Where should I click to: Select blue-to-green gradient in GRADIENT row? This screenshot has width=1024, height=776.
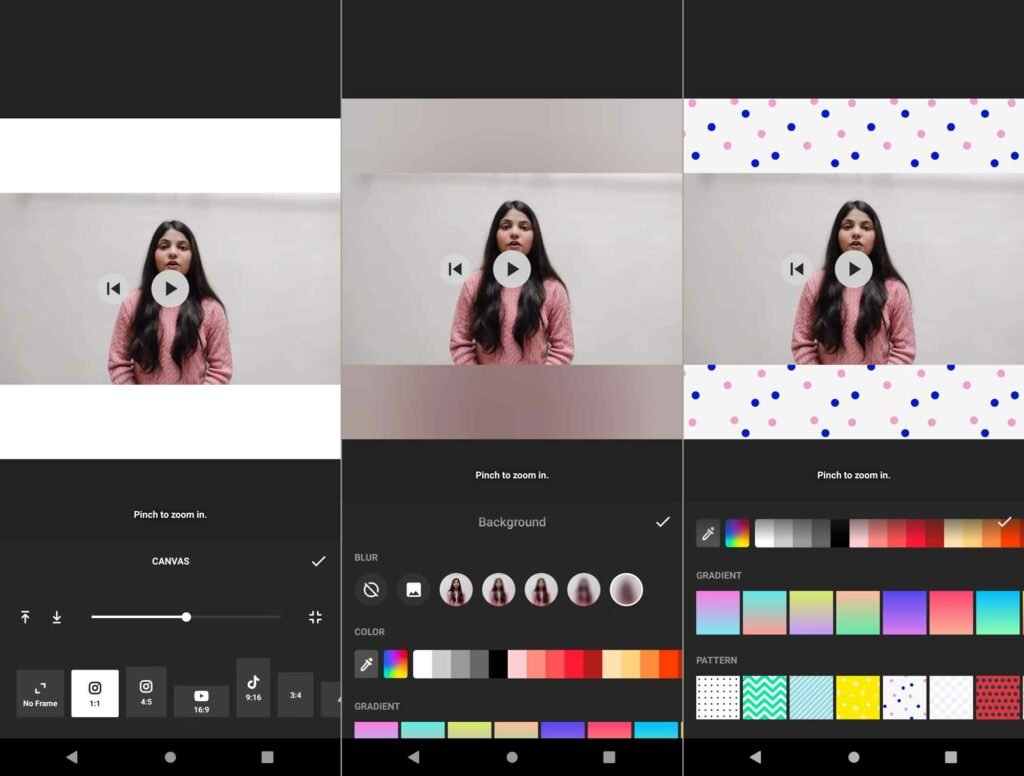[998, 613]
